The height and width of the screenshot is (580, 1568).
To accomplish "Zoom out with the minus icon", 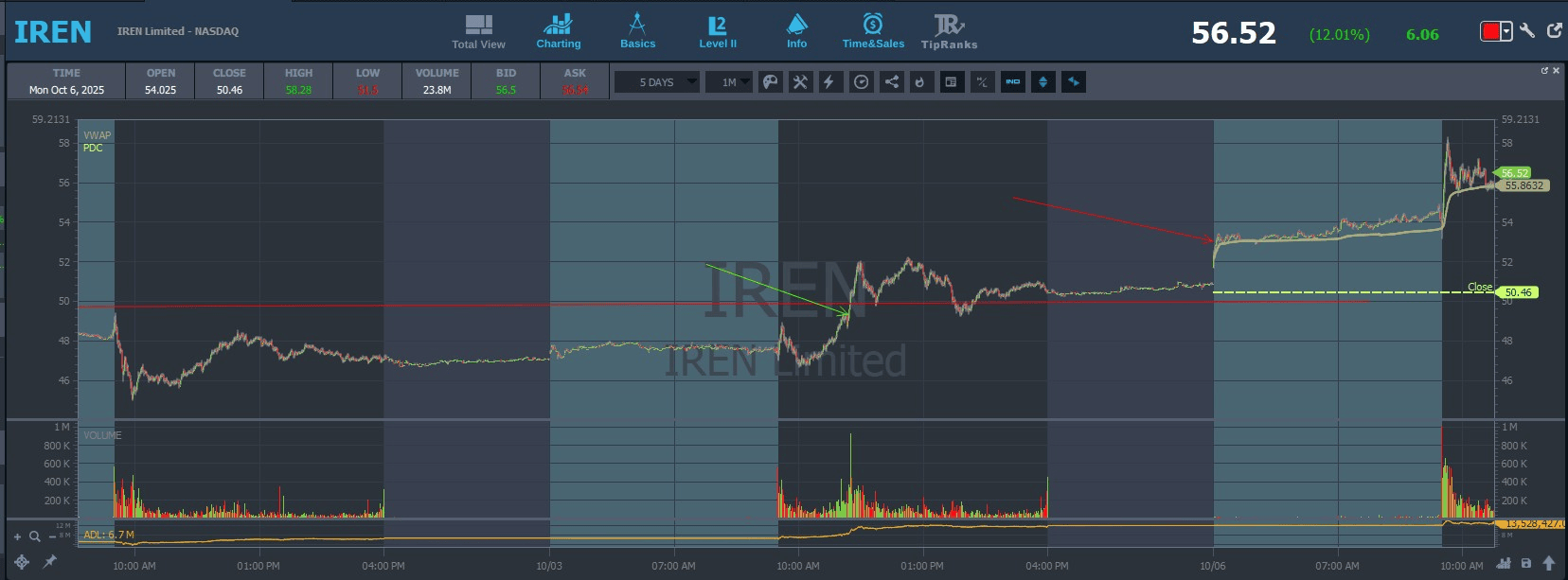I will pyautogui.click(x=51, y=536).
